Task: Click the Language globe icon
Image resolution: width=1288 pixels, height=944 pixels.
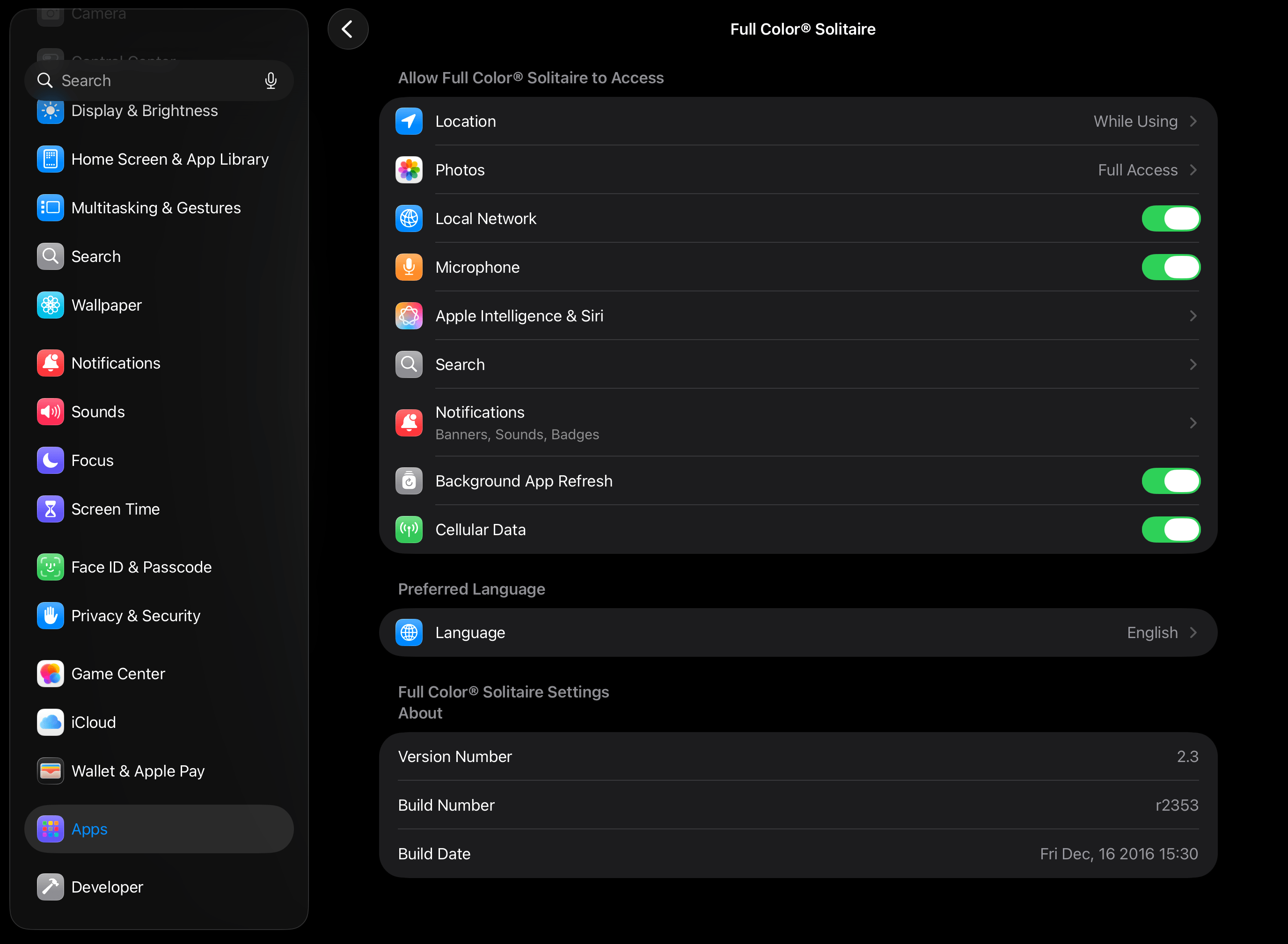Action: (409, 632)
